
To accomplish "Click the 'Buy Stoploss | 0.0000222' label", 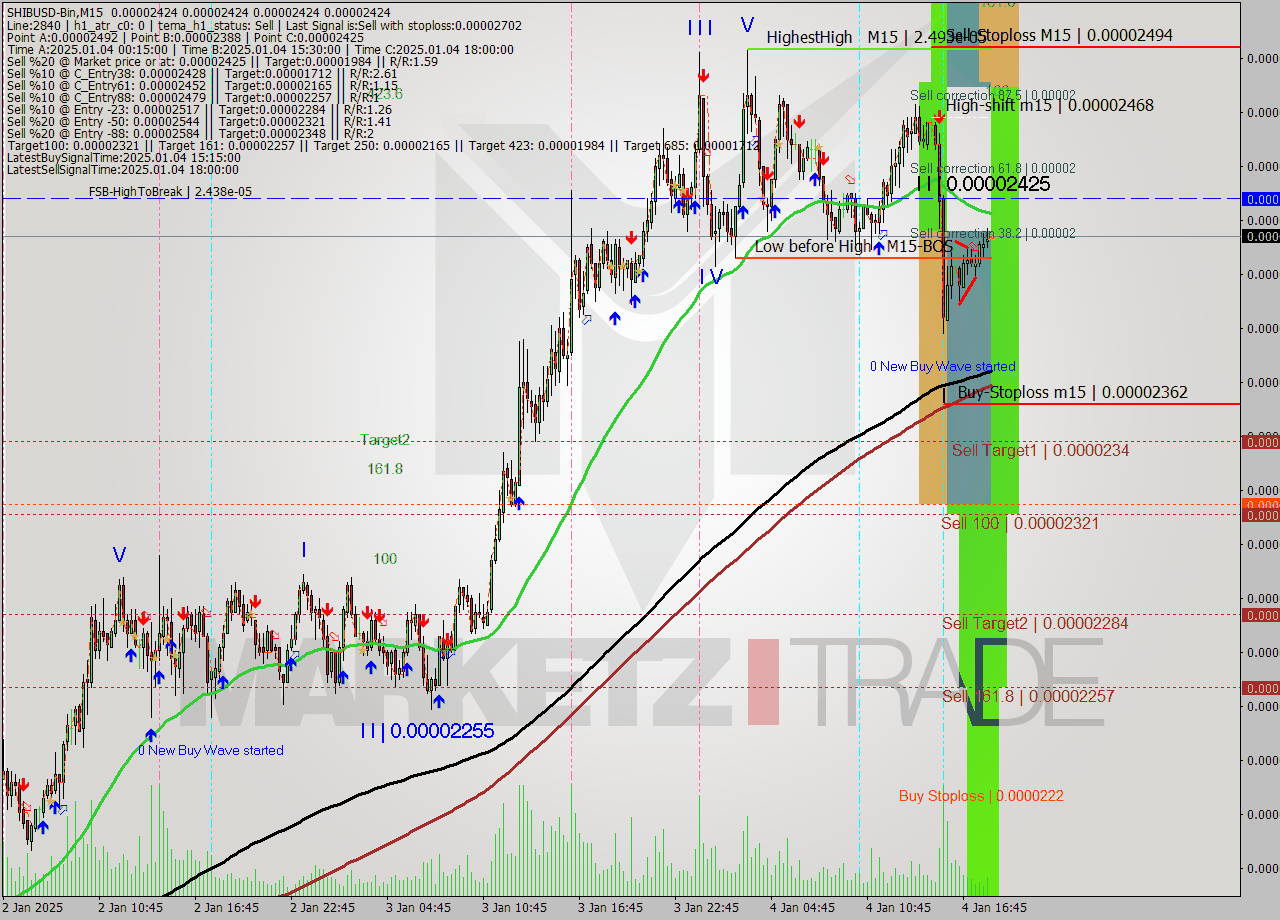I will [981, 796].
